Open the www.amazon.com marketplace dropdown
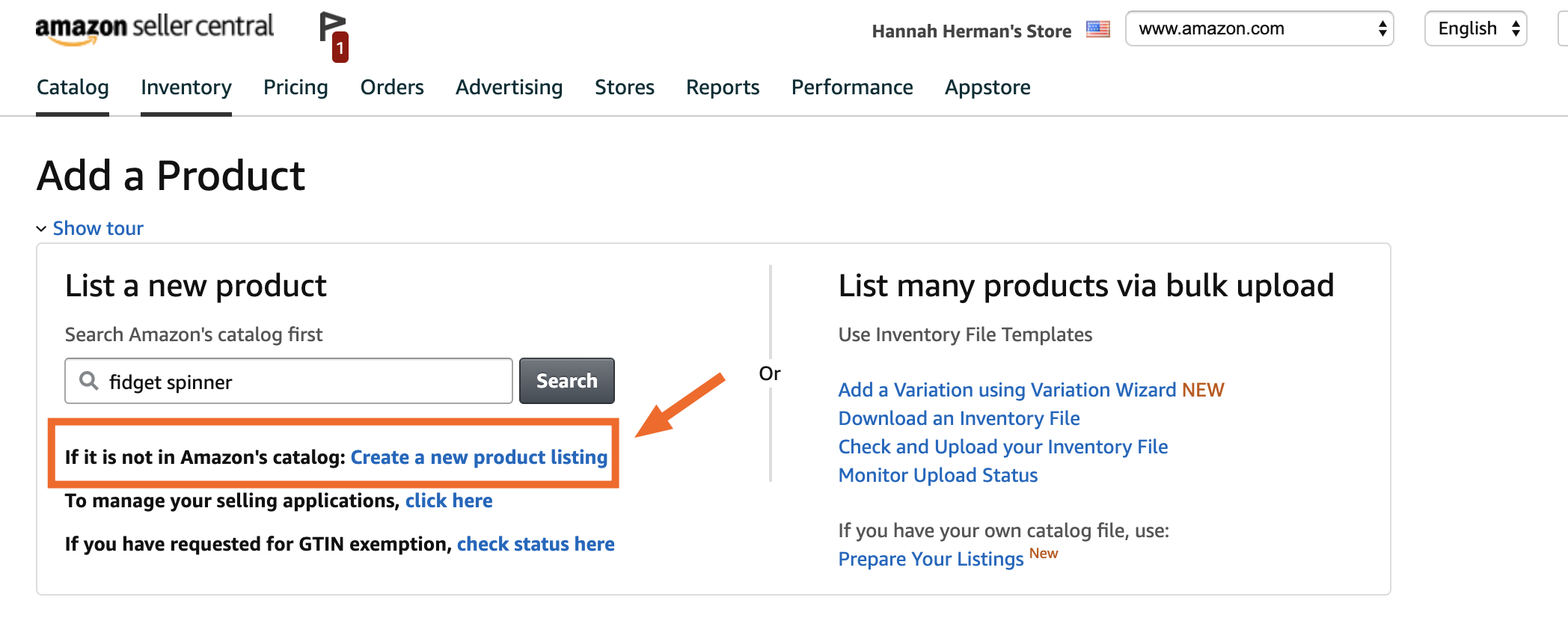The height and width of the screenshot is (618, 1568). pyautogui.click(x=1260, y=28)
